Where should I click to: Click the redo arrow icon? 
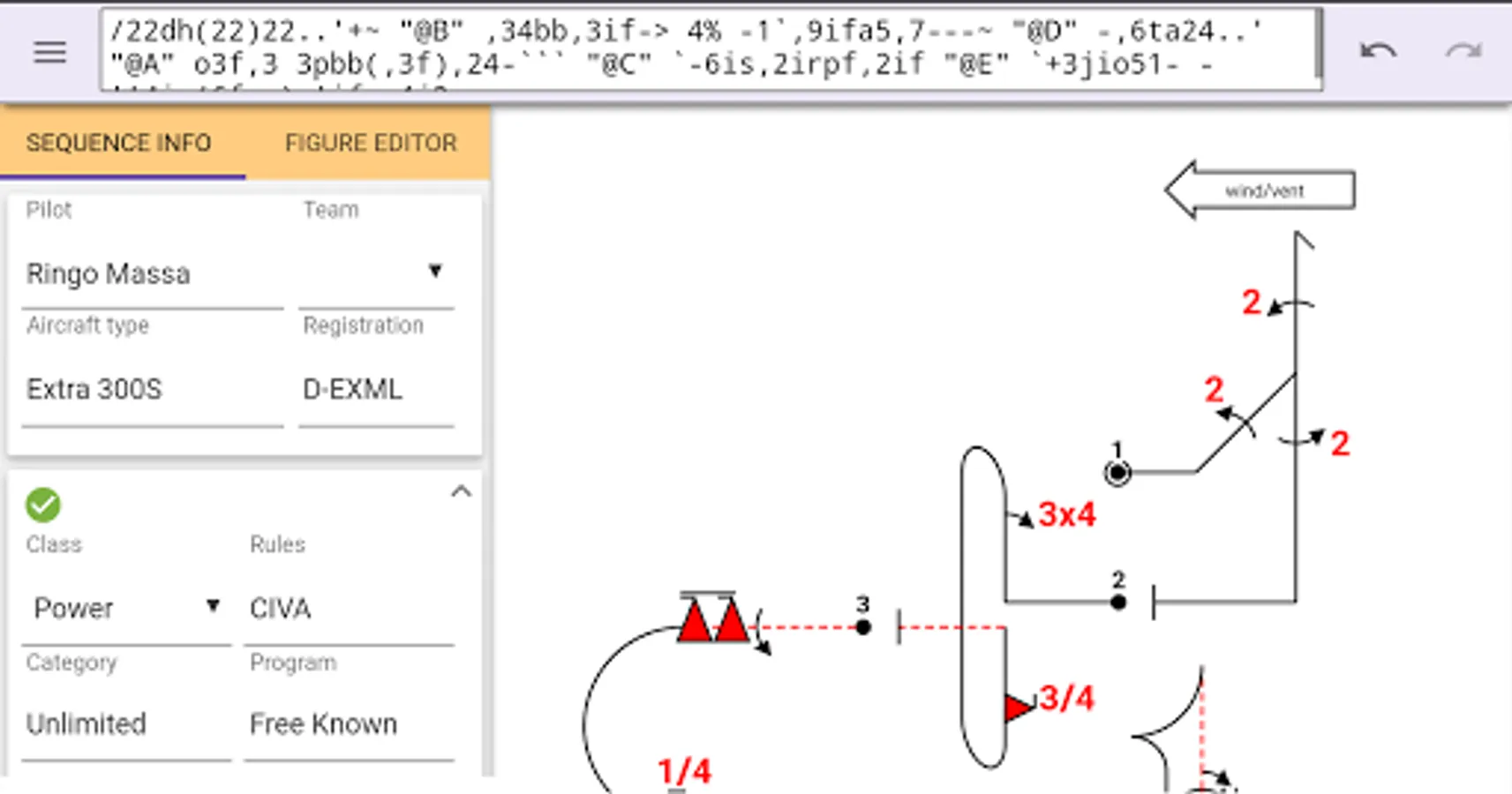coord(1463,51)
